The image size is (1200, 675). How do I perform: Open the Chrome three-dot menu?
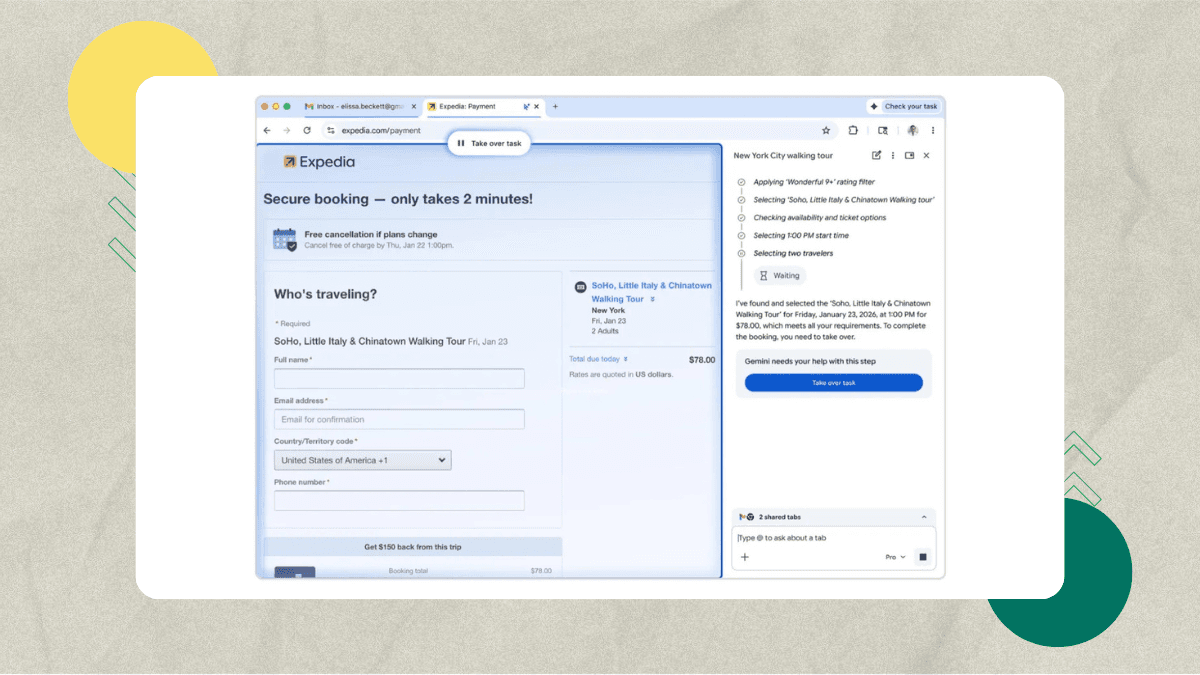pyautogui.click(x=933, y=130)
